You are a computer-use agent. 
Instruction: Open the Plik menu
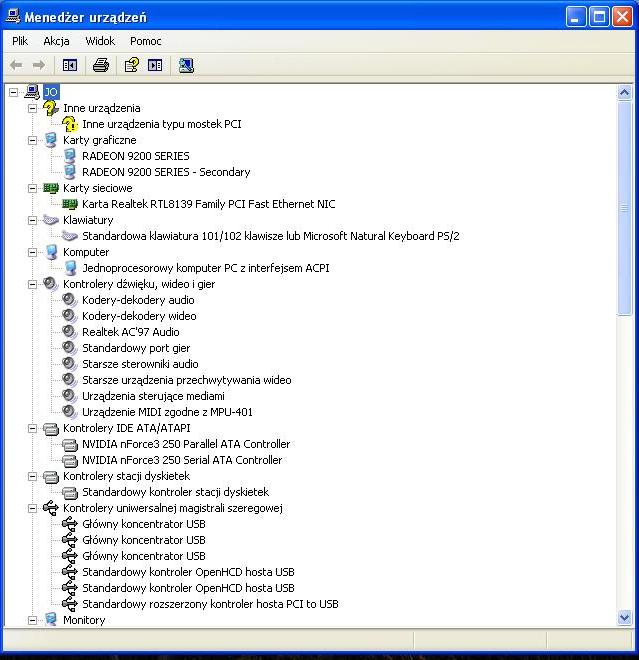click(x=20, y=41)
